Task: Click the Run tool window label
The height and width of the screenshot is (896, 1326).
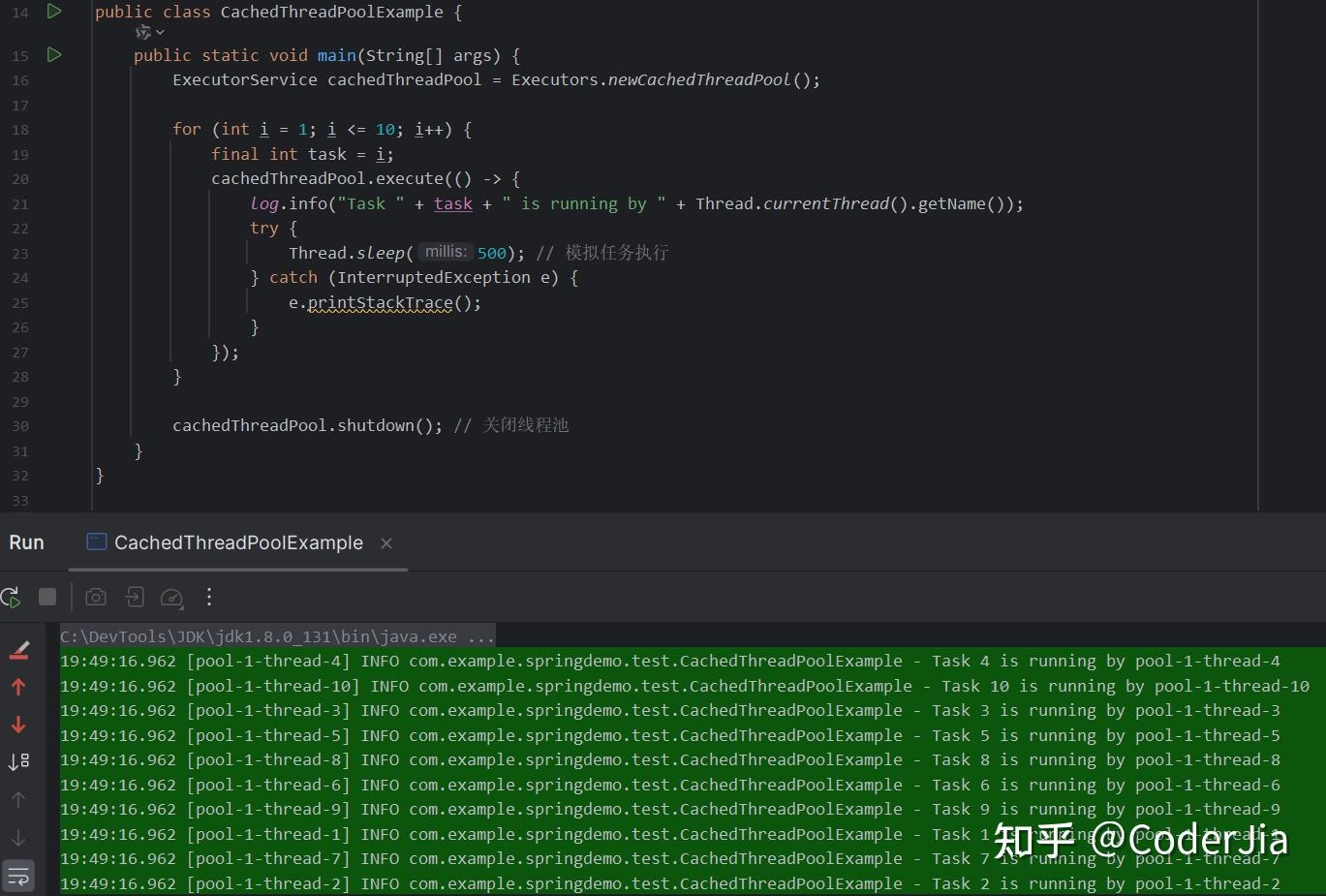Action: tap(26, 542)
